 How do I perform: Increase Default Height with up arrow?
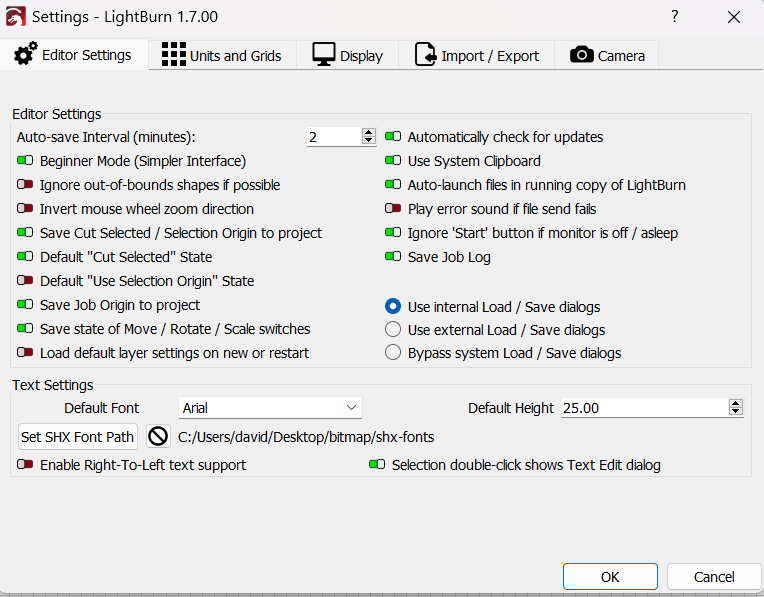(736, 403)
